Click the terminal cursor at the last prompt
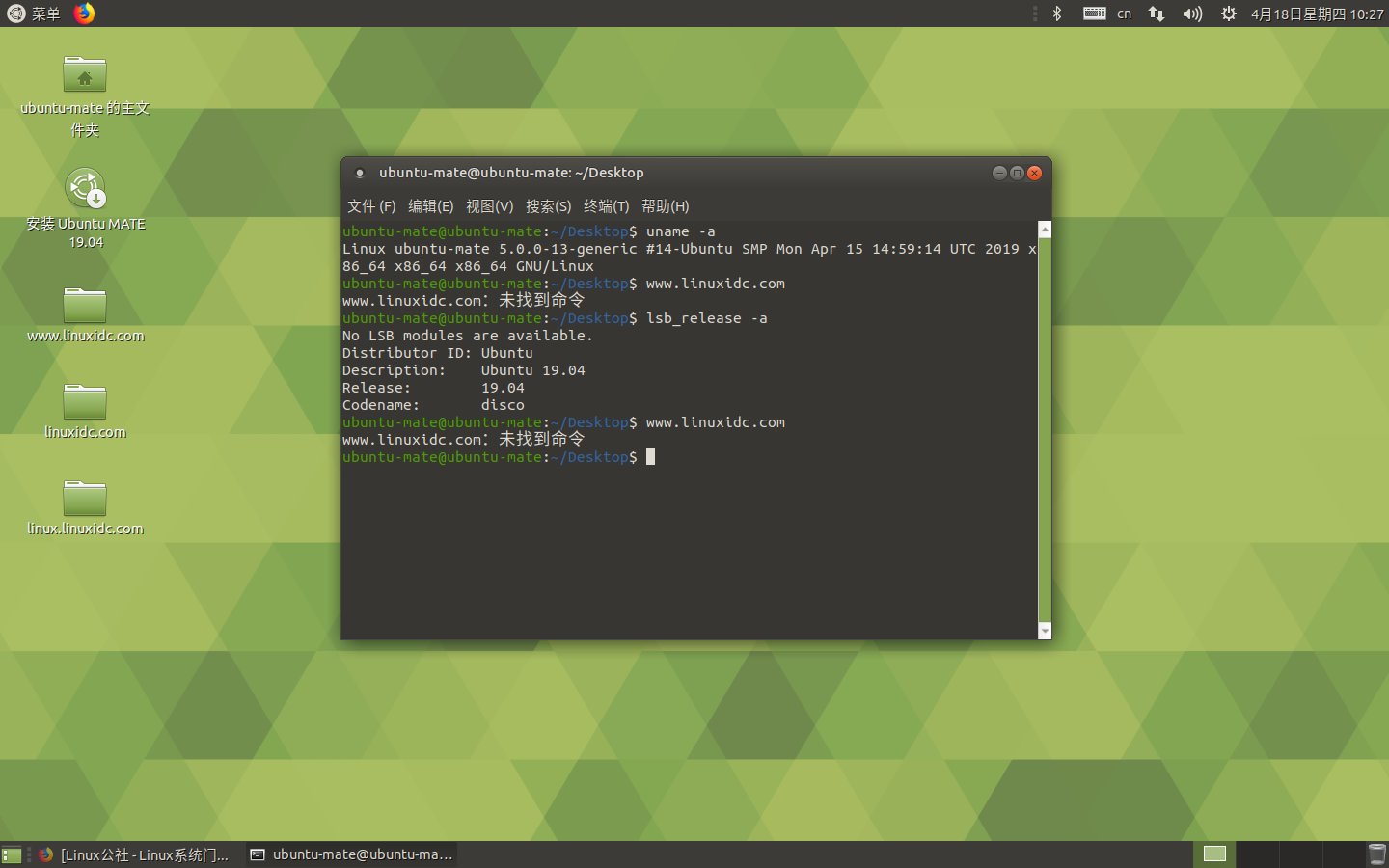Viewport: 1389px width, 868px height. [x=650, y=456]
